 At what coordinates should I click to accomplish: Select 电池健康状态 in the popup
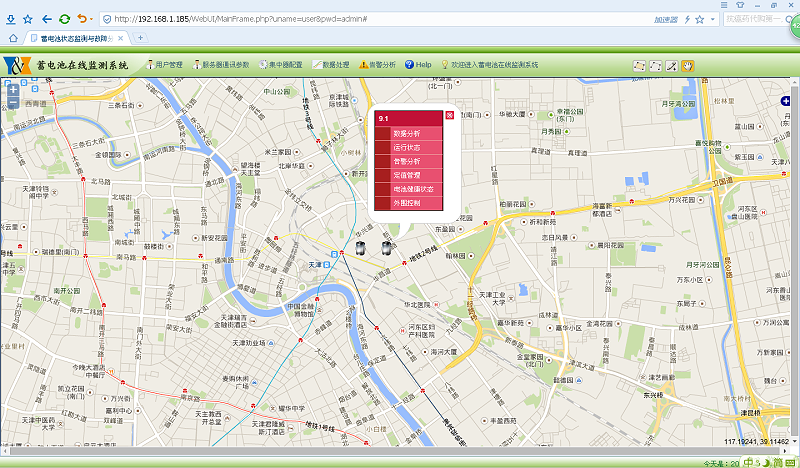(412, 189)
